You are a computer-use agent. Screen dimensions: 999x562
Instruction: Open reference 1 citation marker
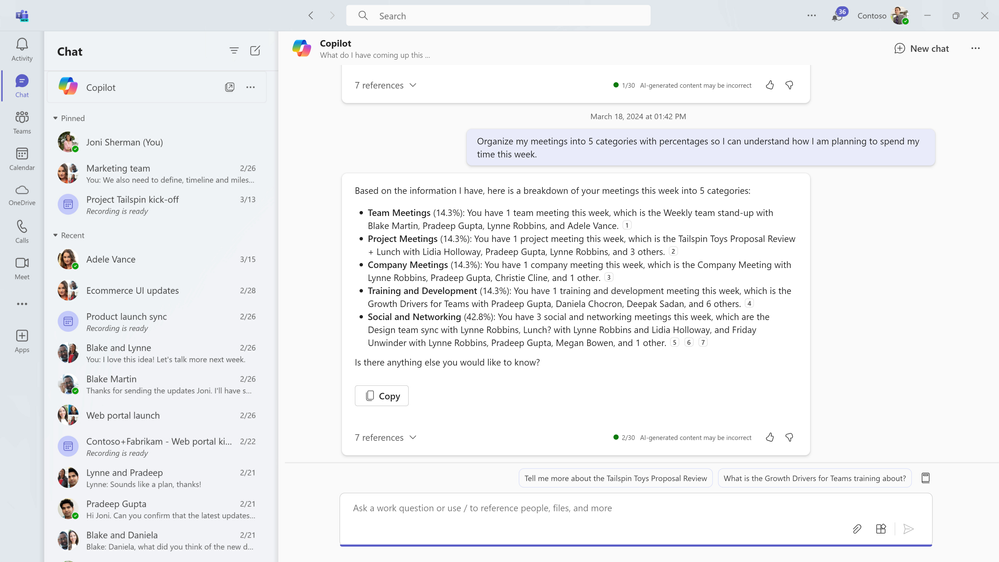tap(627, 226)
